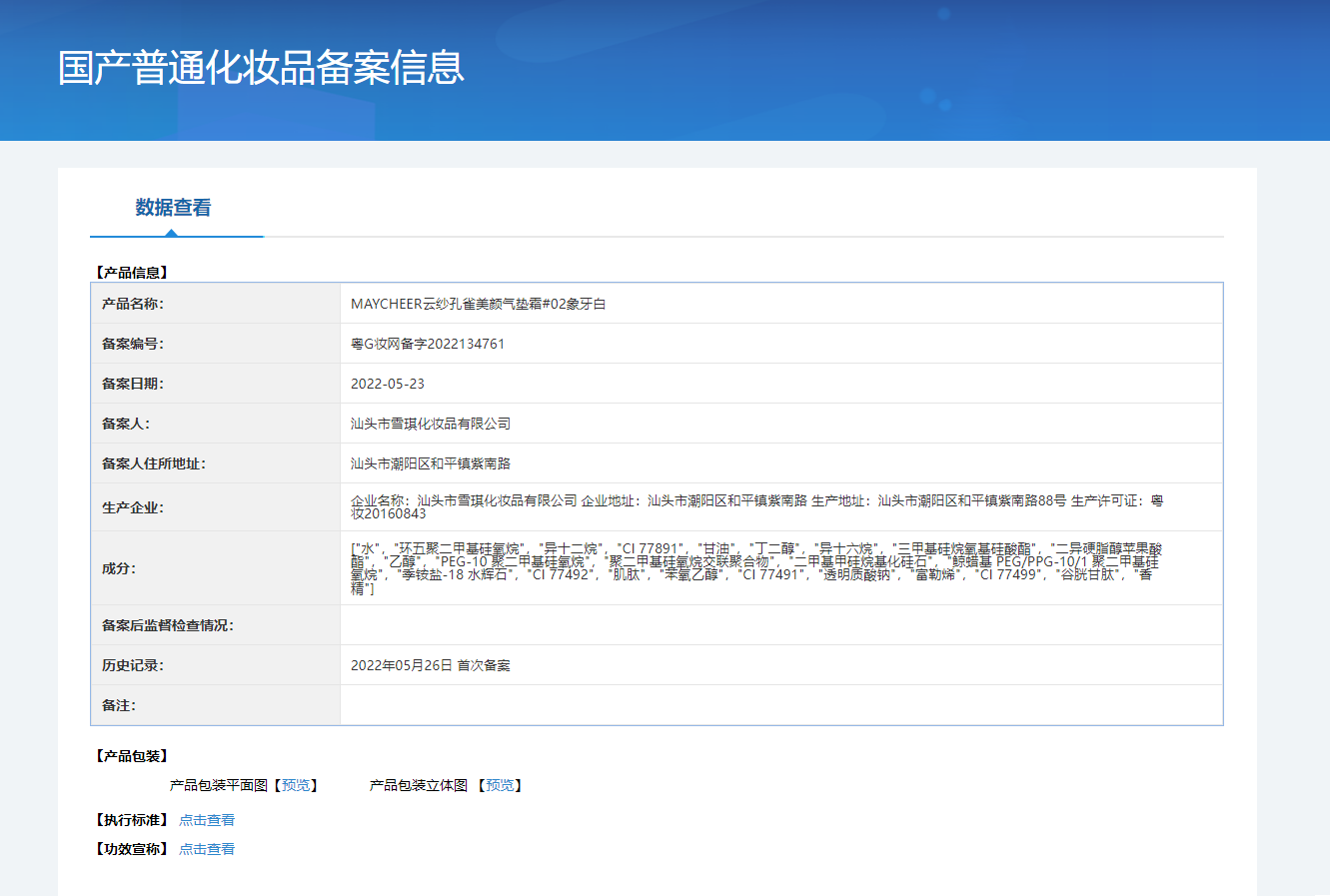Viewport: 1330px width, 896px height.
Task: Open 执行标准 via 点击查看 link
Action: [x=208, y=819]
